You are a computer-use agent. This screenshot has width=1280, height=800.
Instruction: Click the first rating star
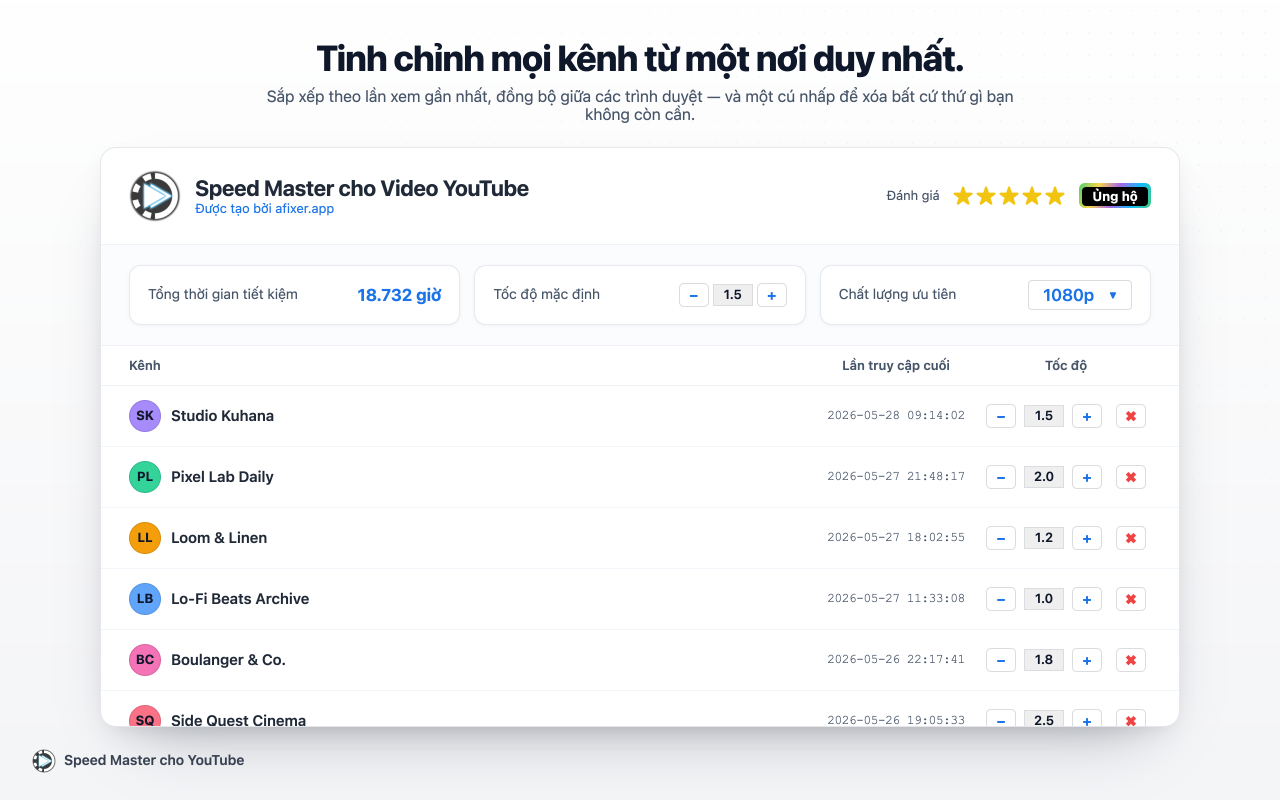[963, 196]
